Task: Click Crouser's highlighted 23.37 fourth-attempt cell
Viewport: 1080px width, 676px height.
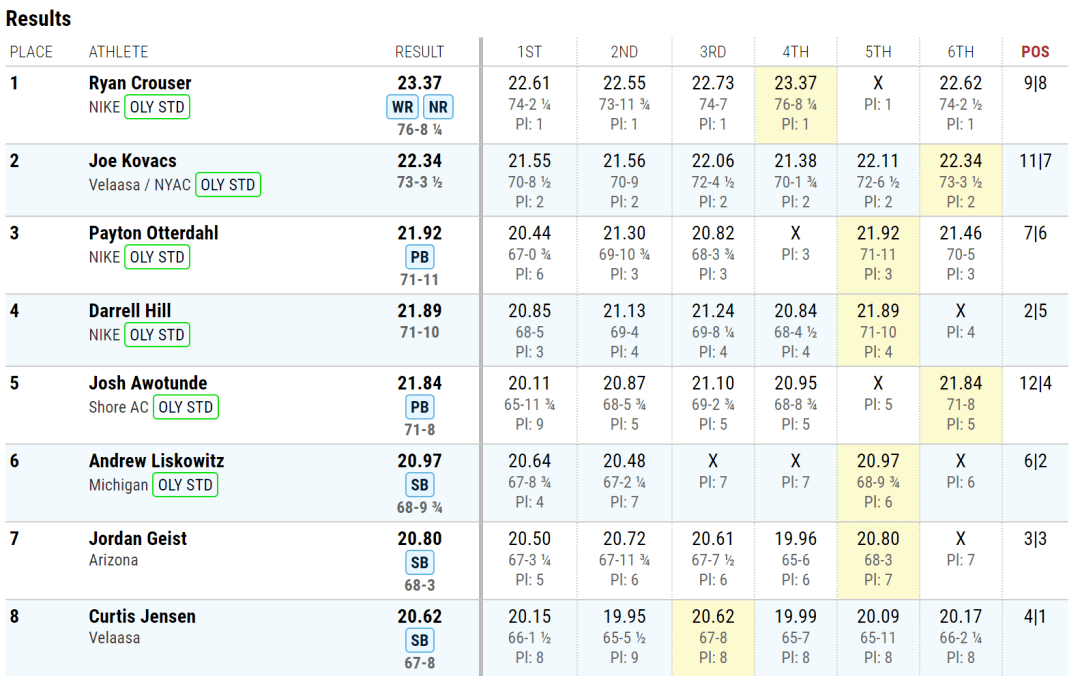Action: pyautogui.click(x=795, y=104)
